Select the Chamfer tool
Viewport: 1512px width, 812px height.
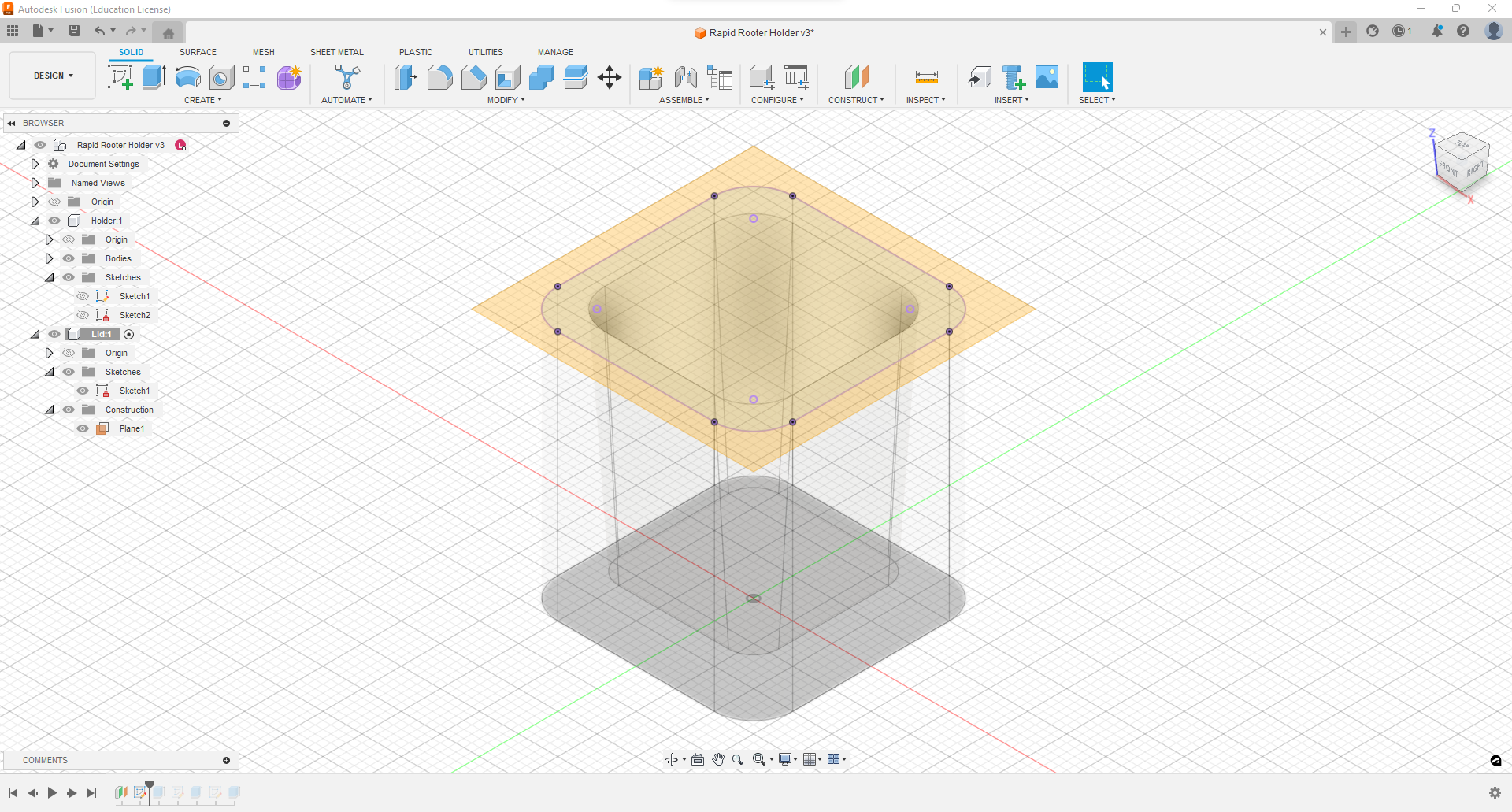click(474, 77)
